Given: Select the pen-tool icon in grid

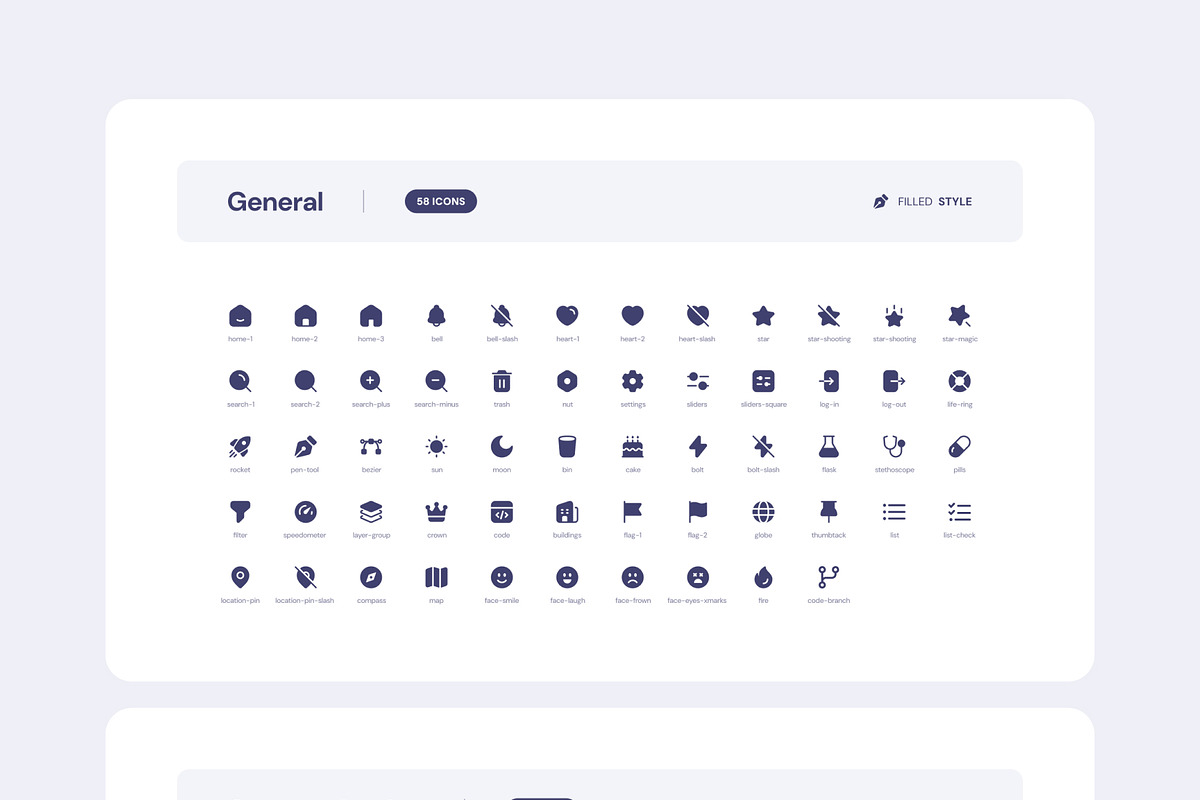Looking at the screenshot, I should pos(305,446).
